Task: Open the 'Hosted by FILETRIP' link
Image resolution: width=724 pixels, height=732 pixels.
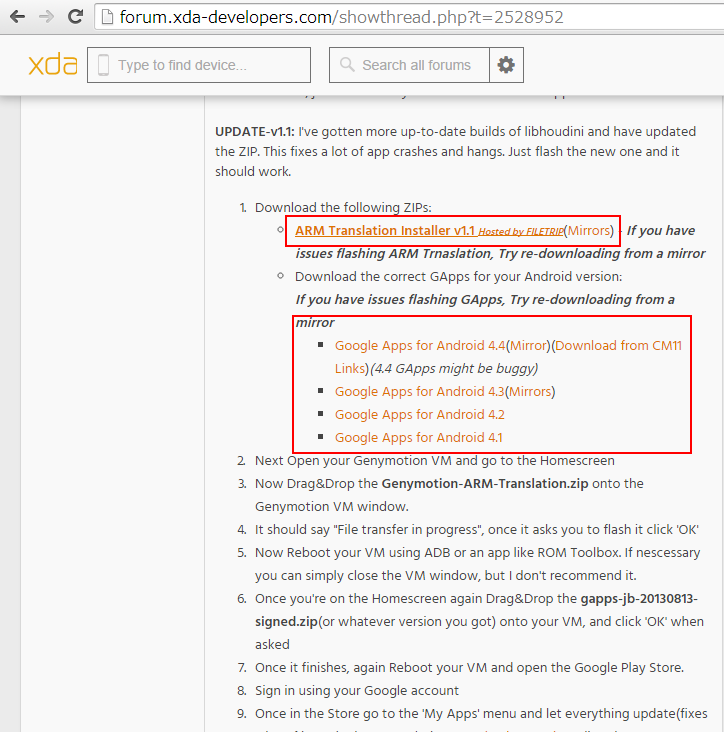Action: pos(520,232)
